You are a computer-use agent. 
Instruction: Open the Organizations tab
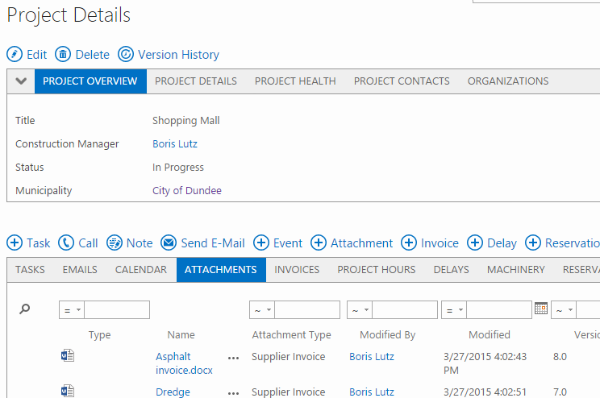(508, 81)
